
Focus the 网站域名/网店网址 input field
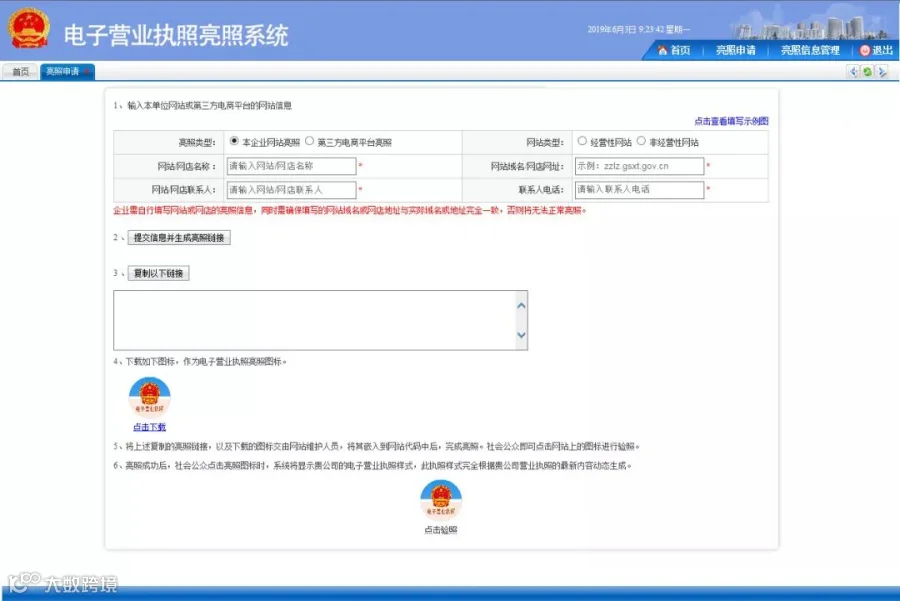pos(639,166)
